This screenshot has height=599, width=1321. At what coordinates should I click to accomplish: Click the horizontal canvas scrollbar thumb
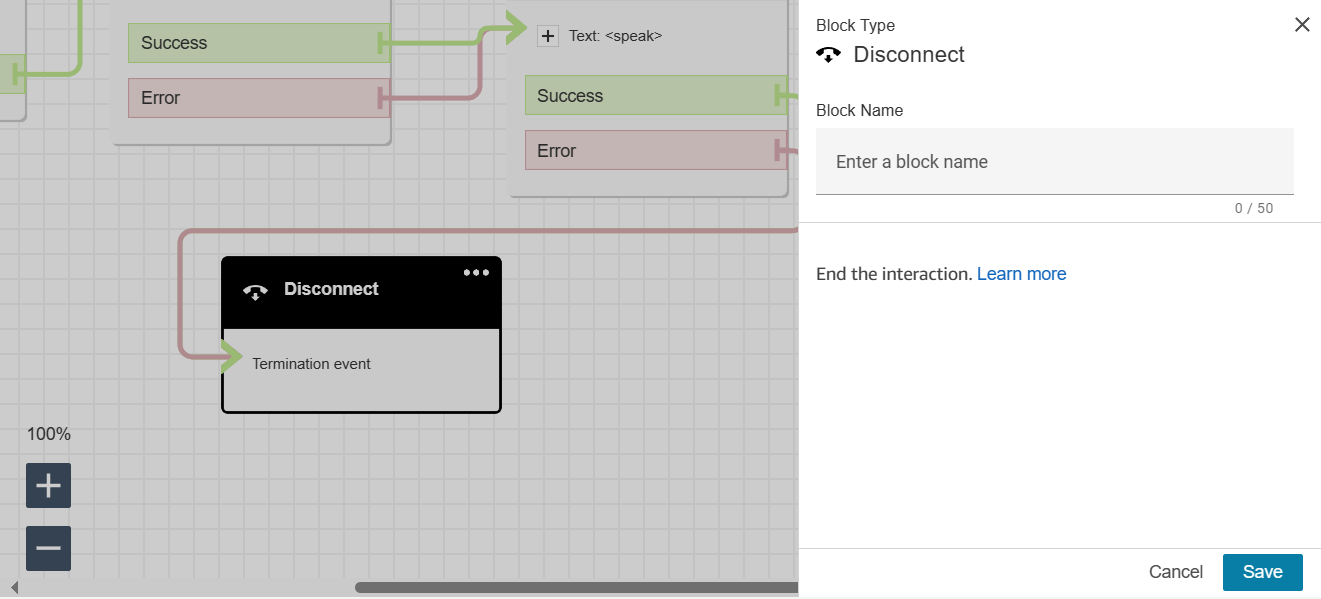(576, 587)
